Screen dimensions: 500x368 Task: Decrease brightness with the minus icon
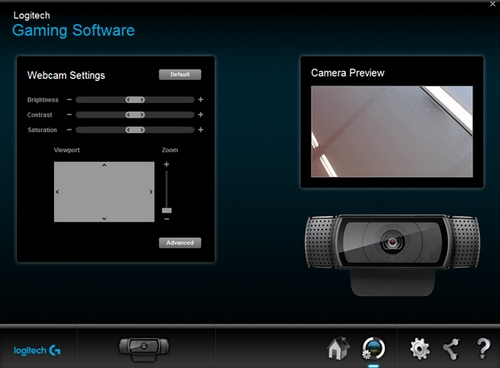click(x=69, y=99)
